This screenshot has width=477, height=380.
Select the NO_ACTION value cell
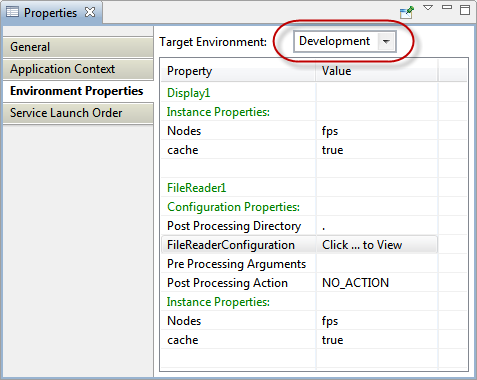377,283
